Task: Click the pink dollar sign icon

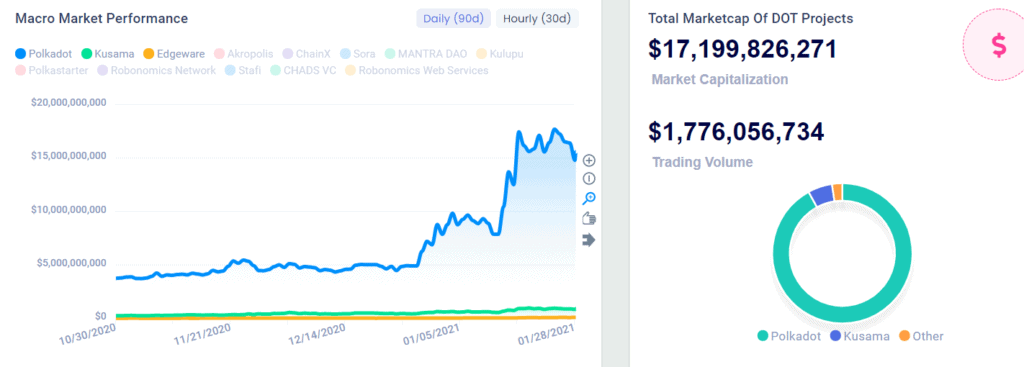Action: 998,46
